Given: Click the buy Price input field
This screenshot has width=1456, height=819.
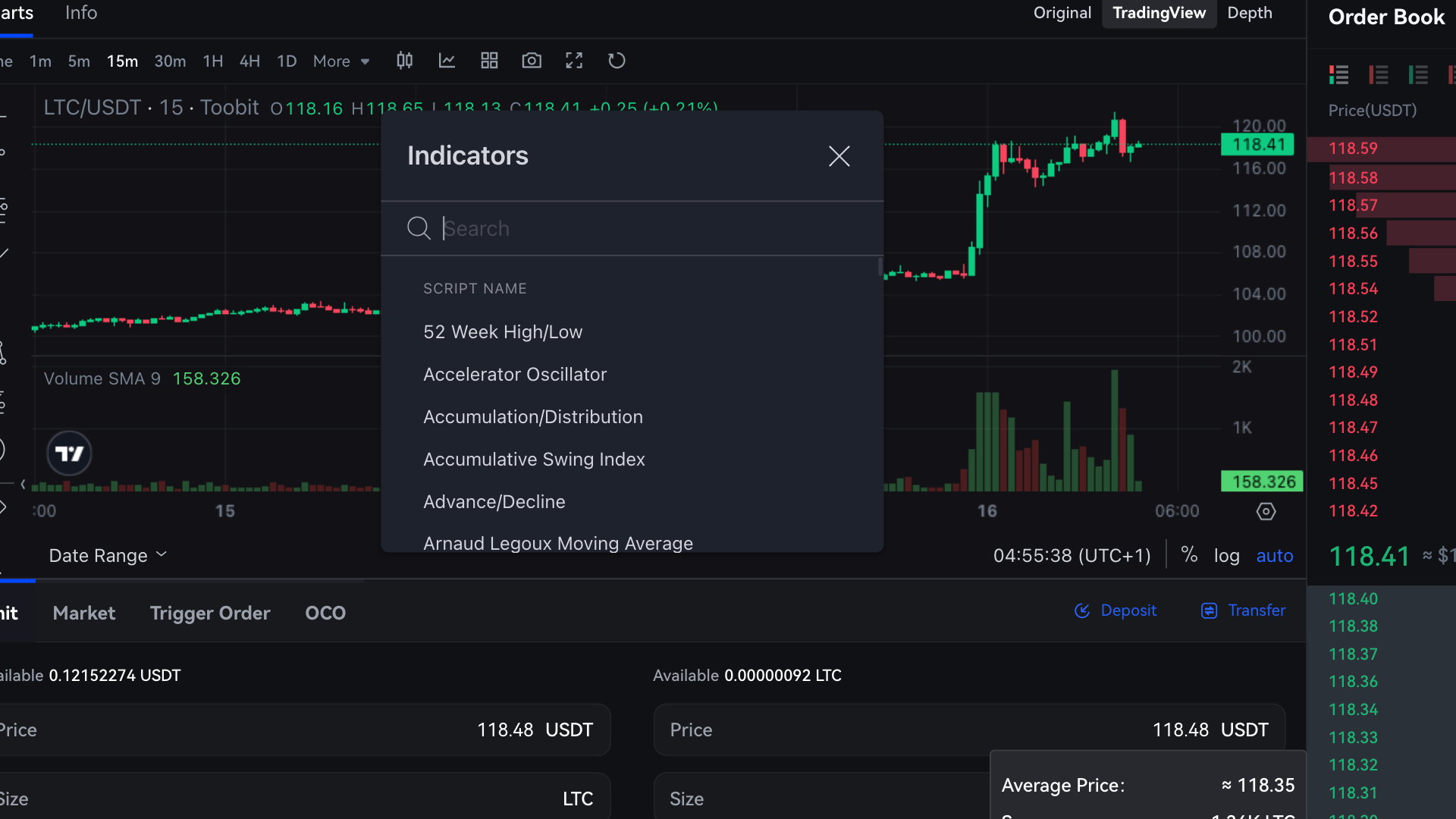Looking at the screenshot, I should (x=303, y=730).
